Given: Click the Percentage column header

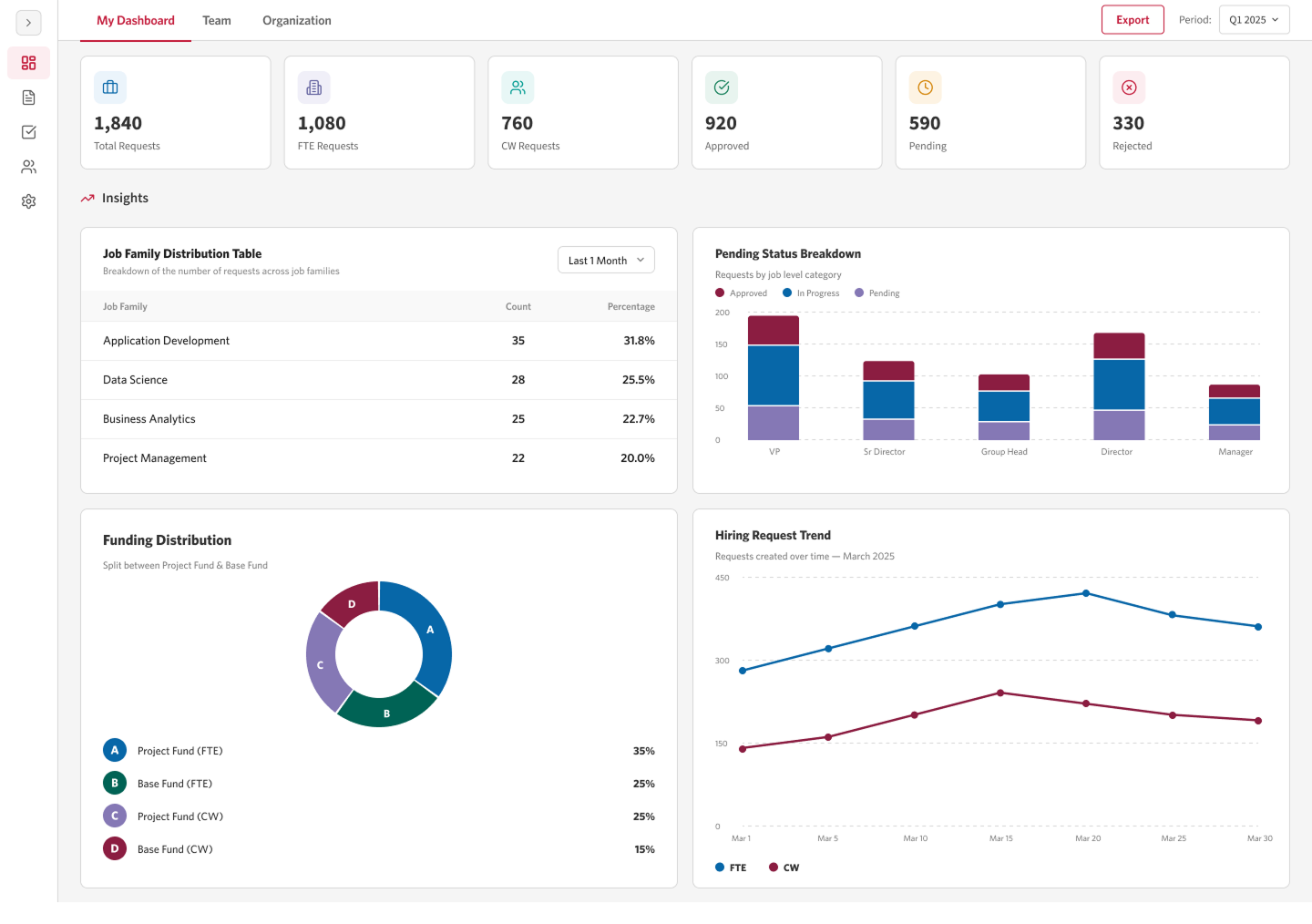Looking at the screenshot, I should [631, 307].
